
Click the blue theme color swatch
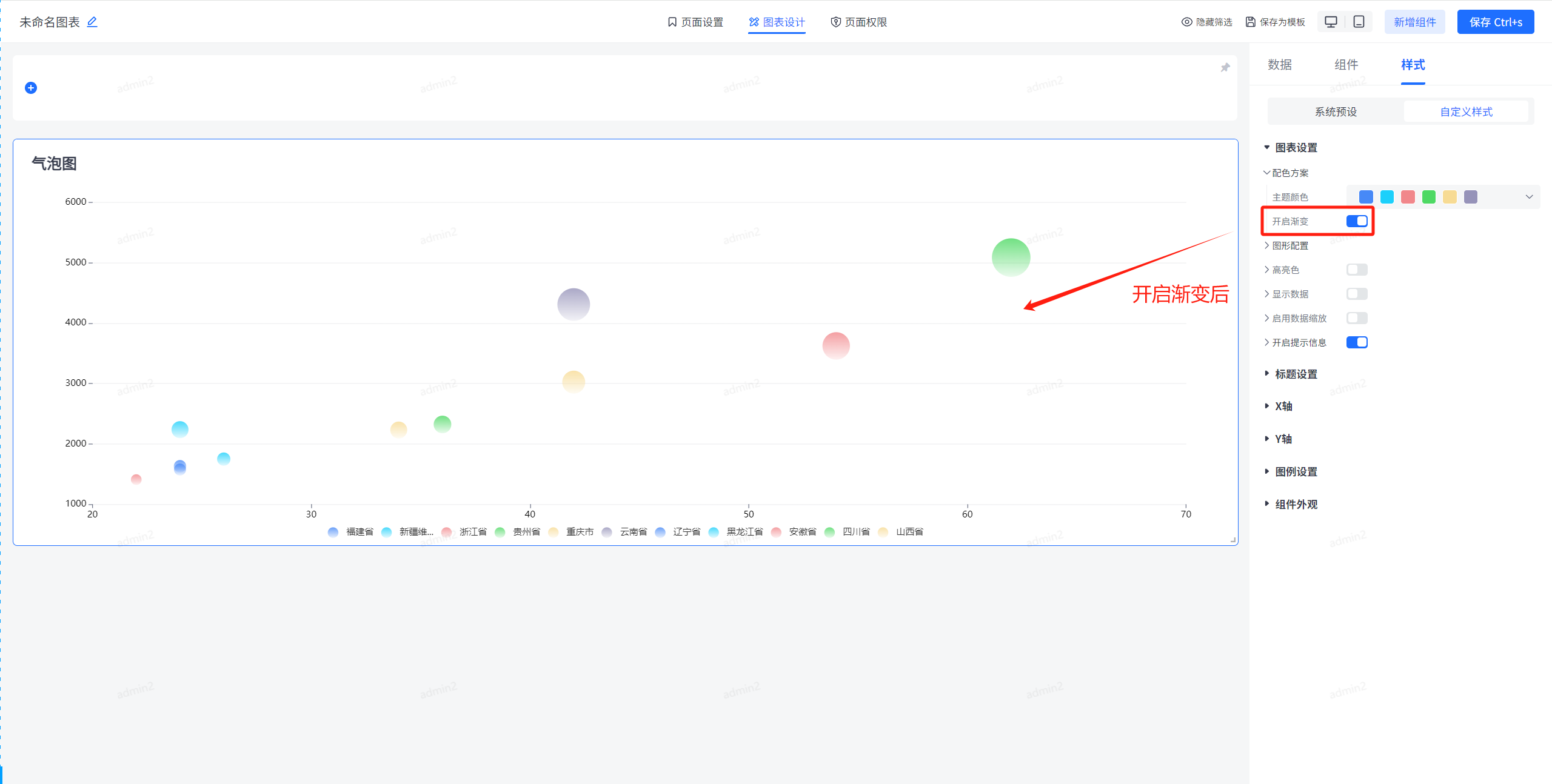pyautogui.click(x=1366, y=197)
